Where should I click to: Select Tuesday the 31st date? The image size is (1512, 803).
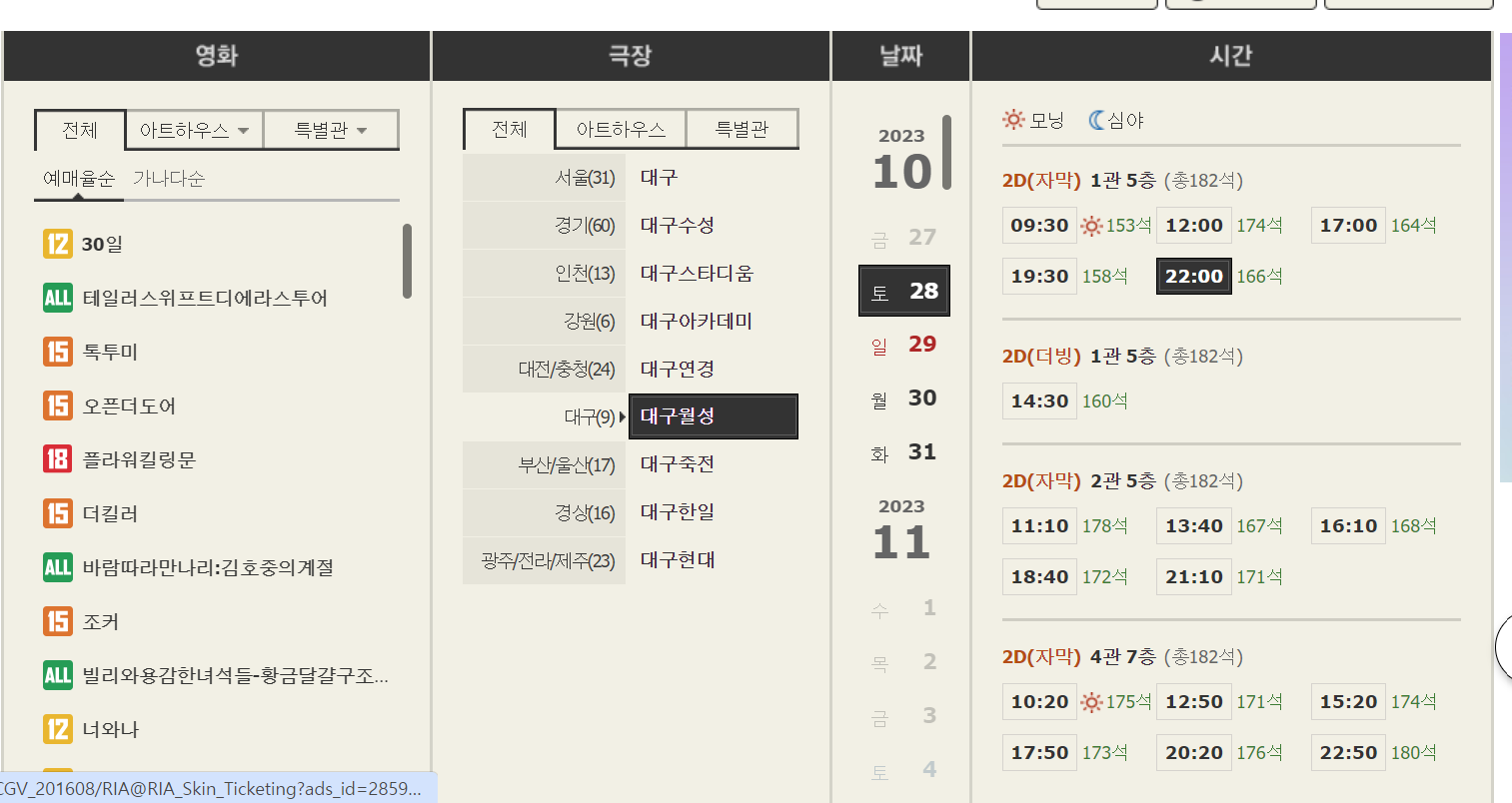[903, 452]
